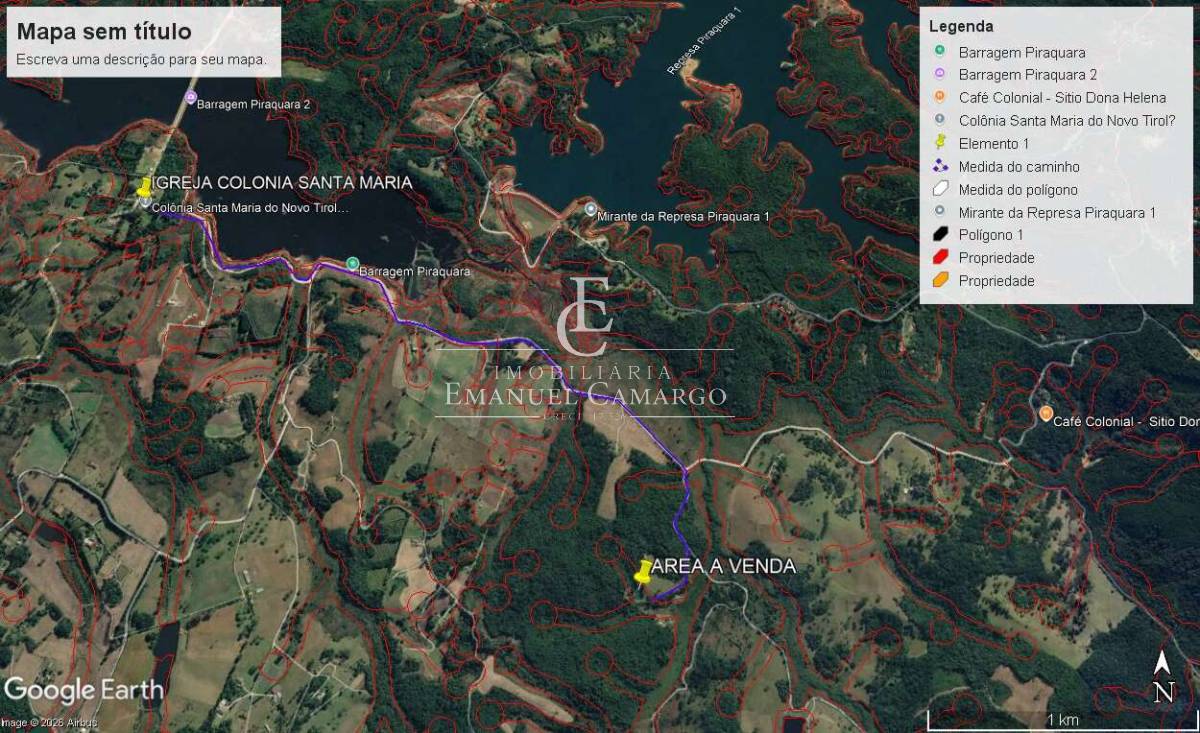
Task: Click Medida do caminho path icon in legend
Action: click(940, 166)
